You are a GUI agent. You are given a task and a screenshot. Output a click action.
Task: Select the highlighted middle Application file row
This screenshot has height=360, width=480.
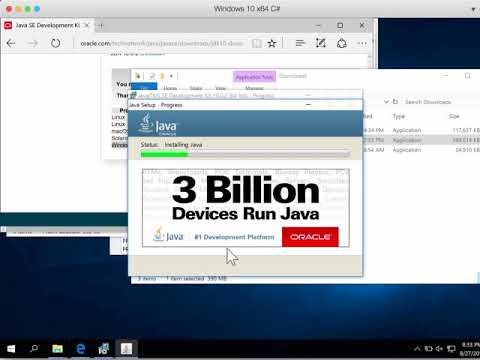[421, 140]
